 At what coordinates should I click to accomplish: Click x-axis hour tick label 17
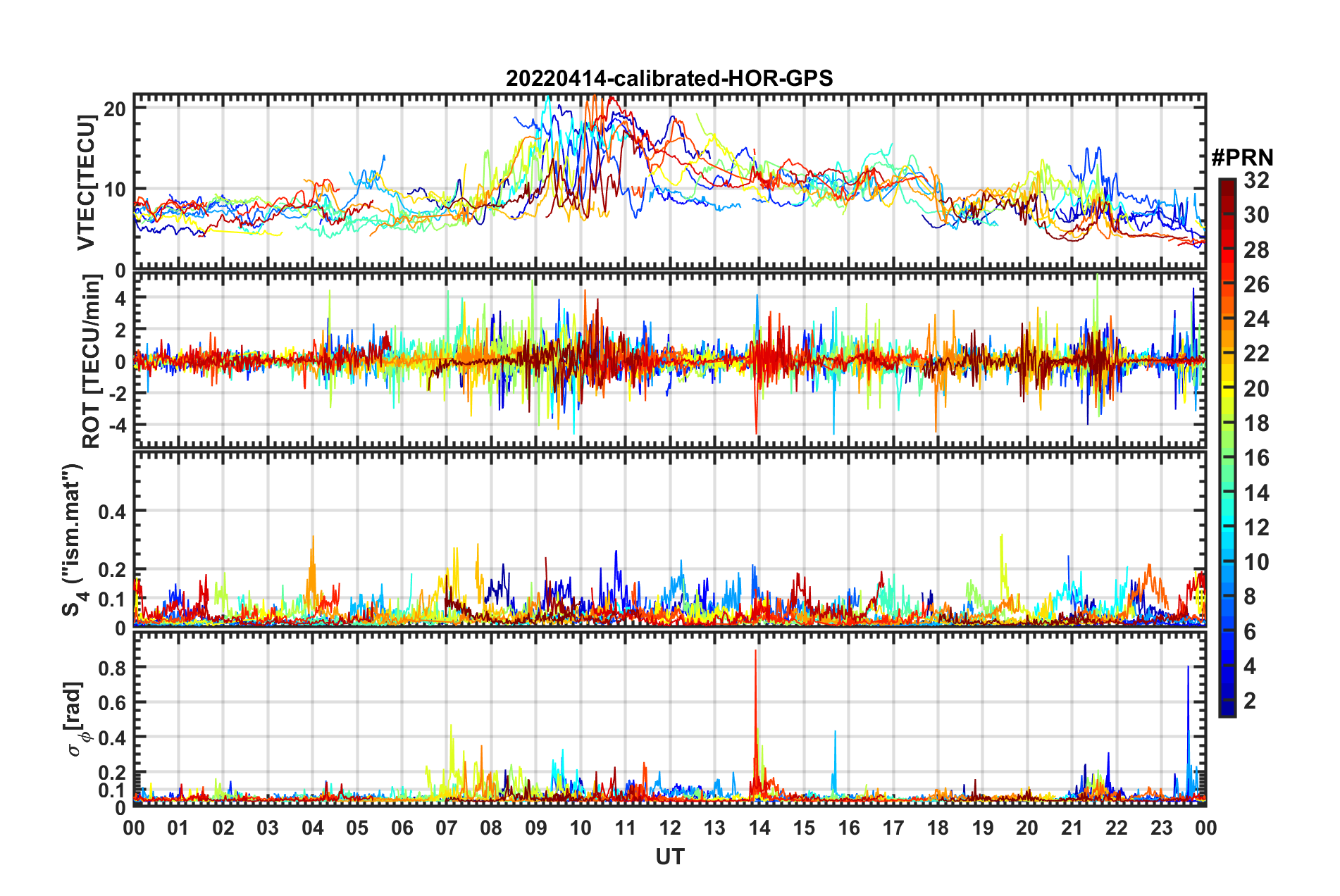coord(893,828)
